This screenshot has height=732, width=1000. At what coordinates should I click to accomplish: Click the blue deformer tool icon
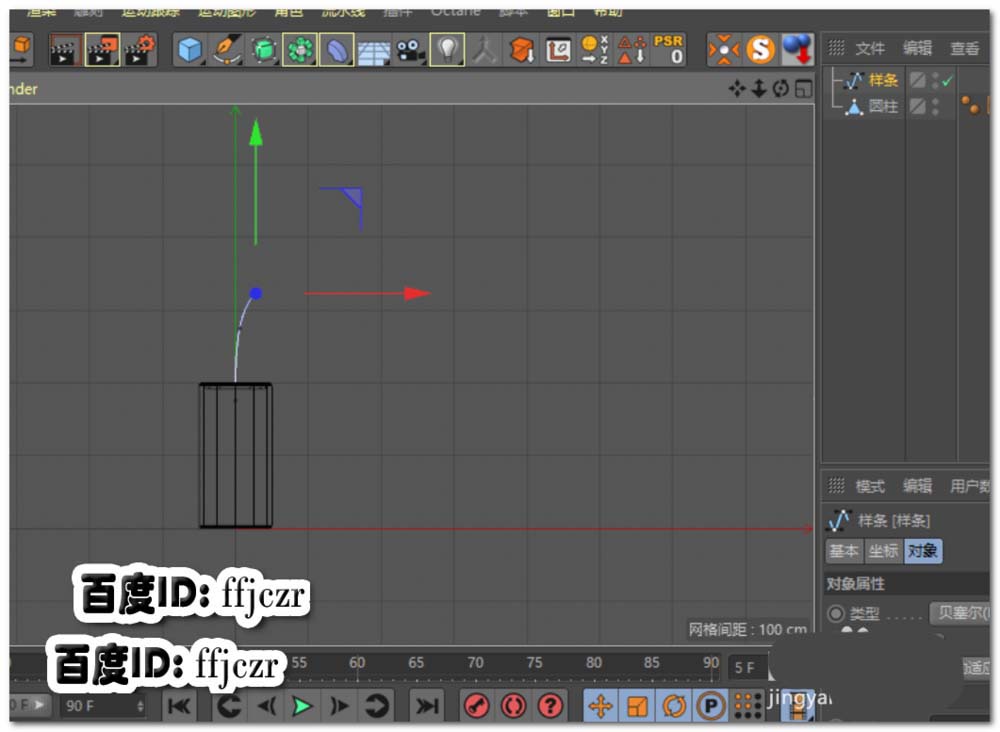pos(336,50)
